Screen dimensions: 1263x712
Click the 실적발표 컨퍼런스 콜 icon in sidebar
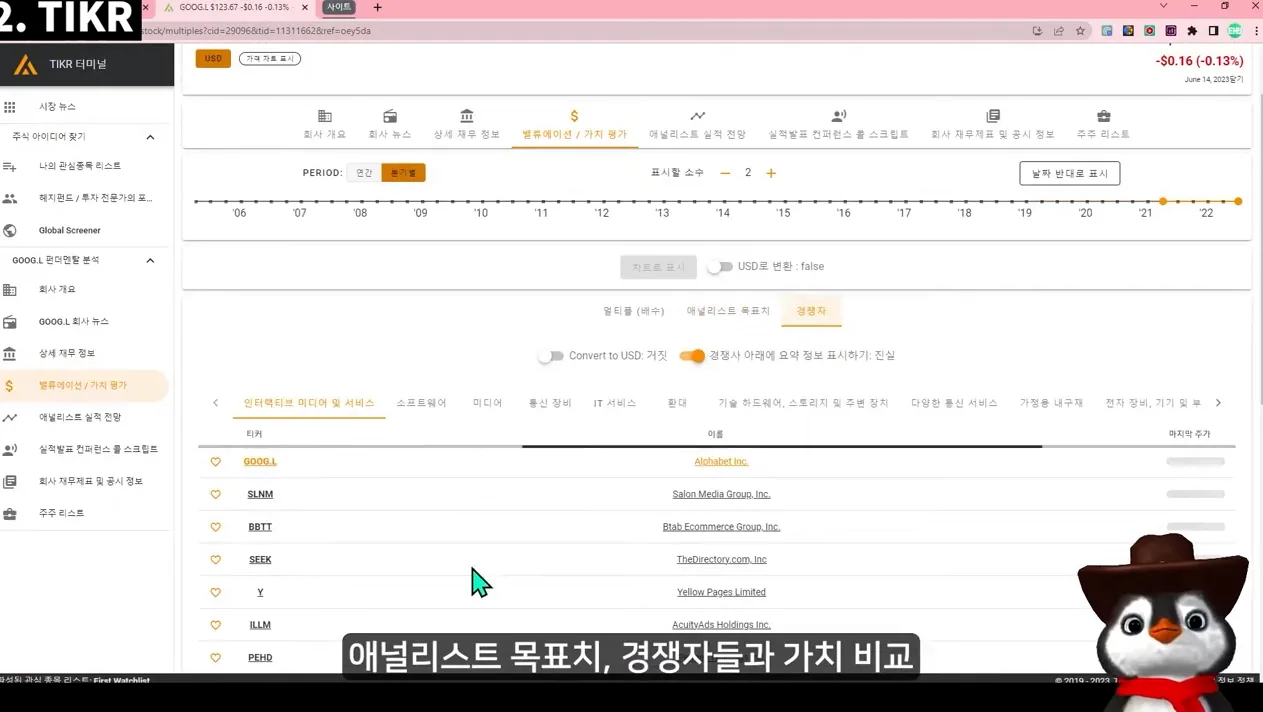[x=10, y=449]
